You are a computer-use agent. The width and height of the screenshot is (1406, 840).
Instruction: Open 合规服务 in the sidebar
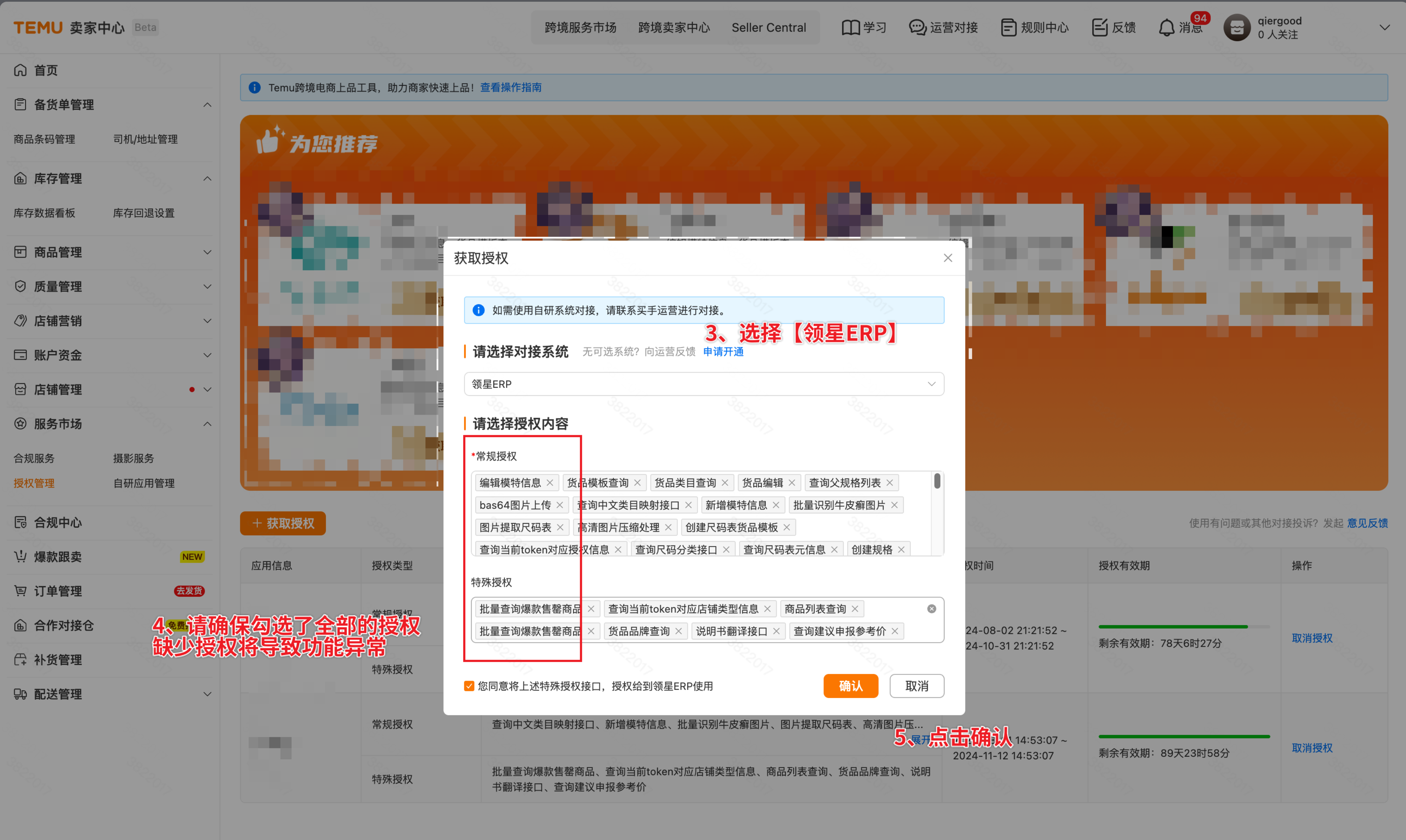pos(34,459)
